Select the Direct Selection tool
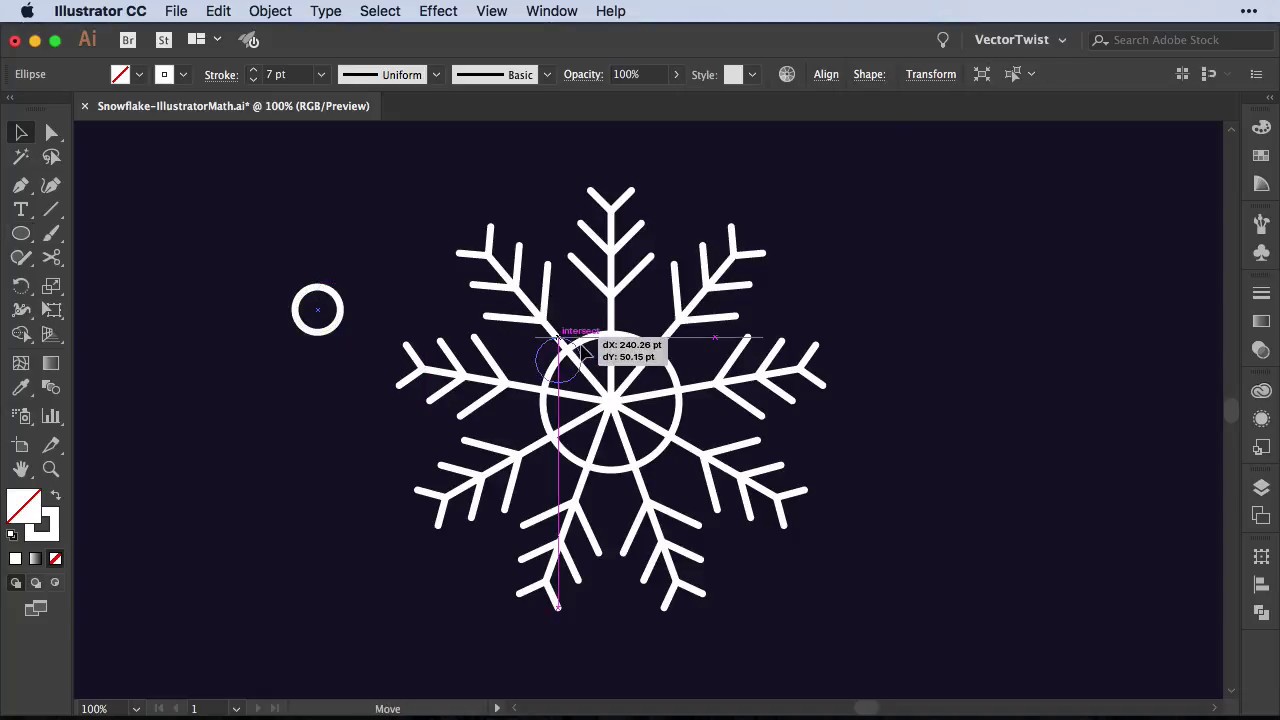 [51, 133]
